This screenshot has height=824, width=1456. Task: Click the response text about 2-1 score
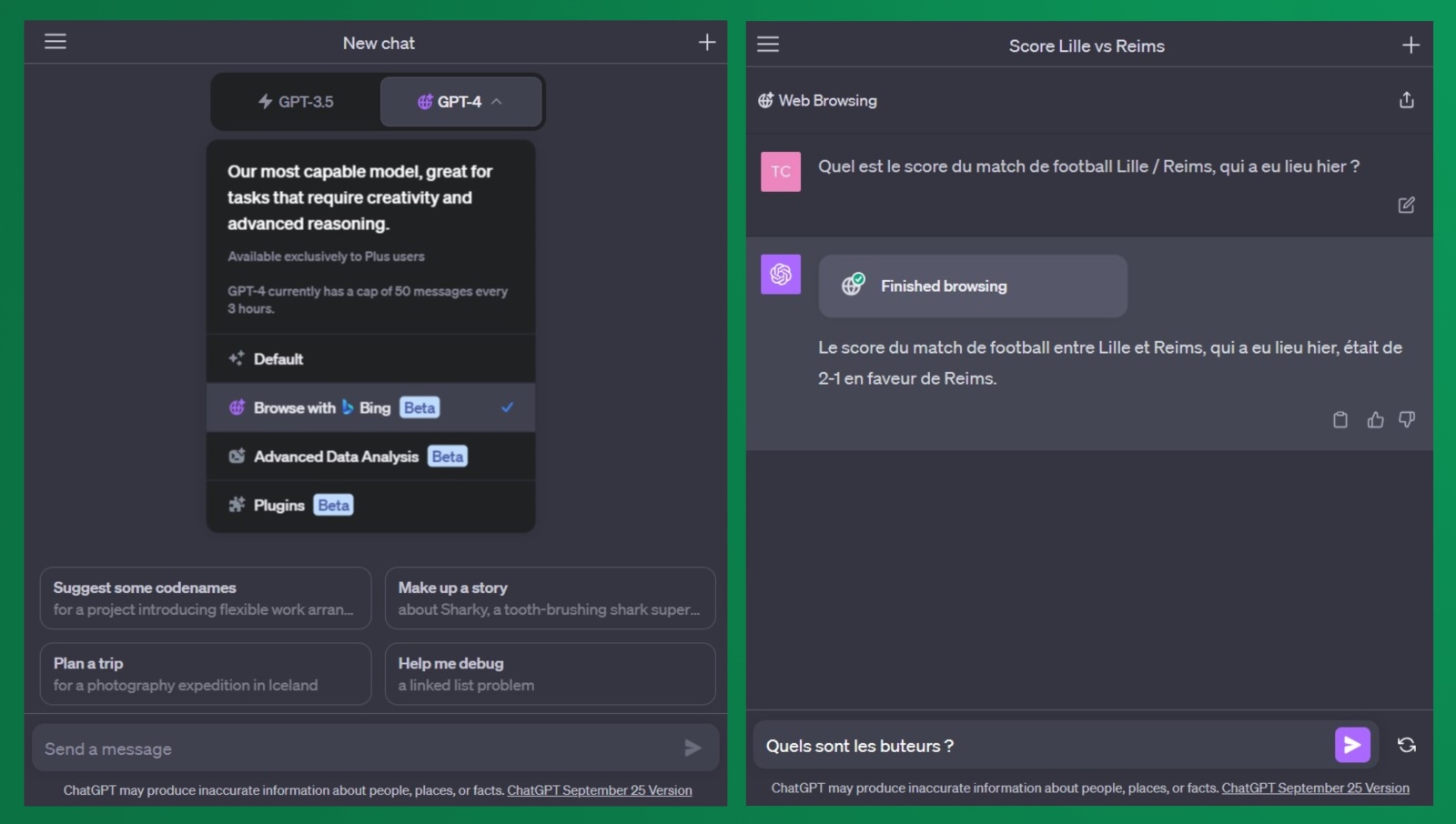[x=1109, y=362]
